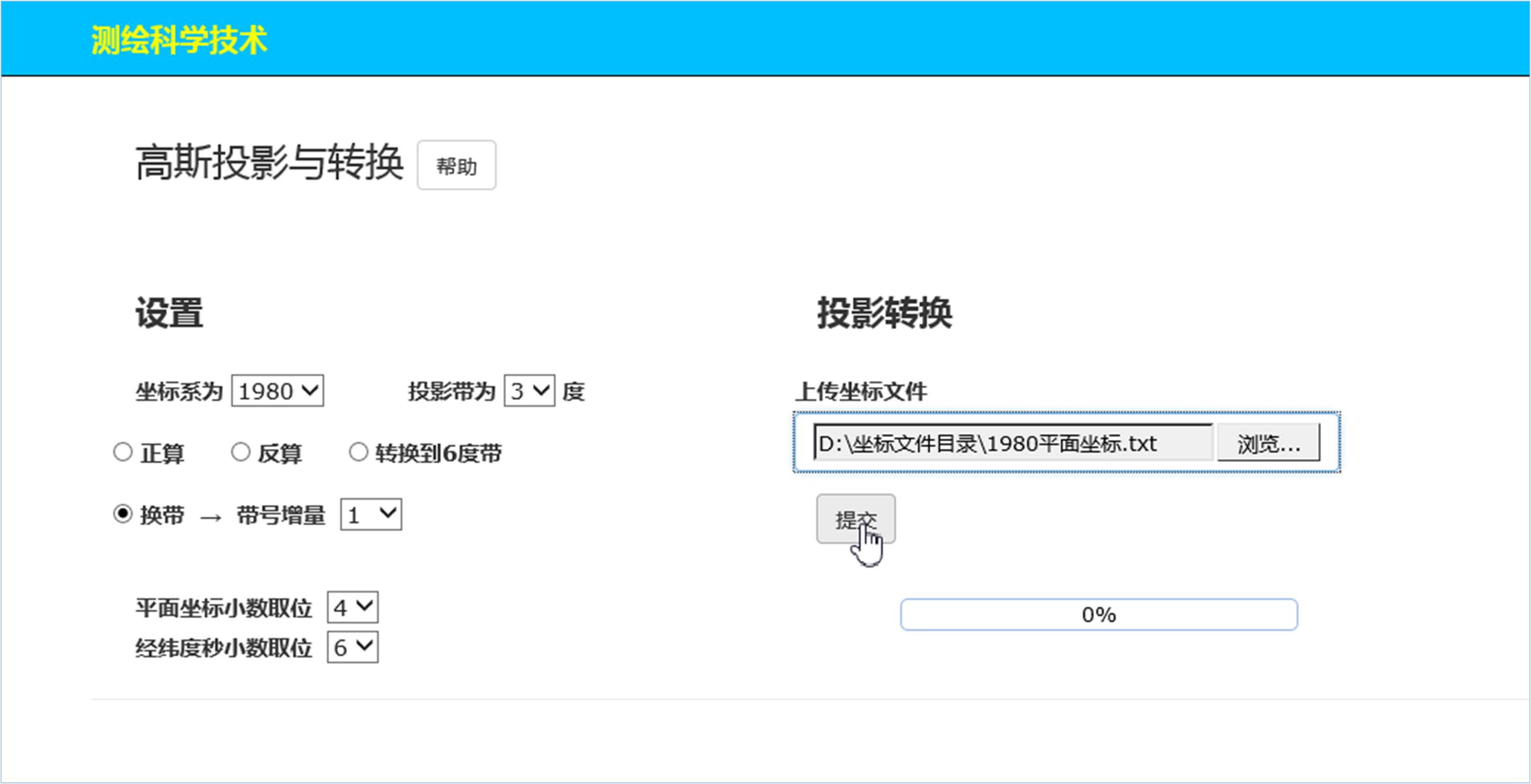Click the 测绘科学技术 site title

179,40
